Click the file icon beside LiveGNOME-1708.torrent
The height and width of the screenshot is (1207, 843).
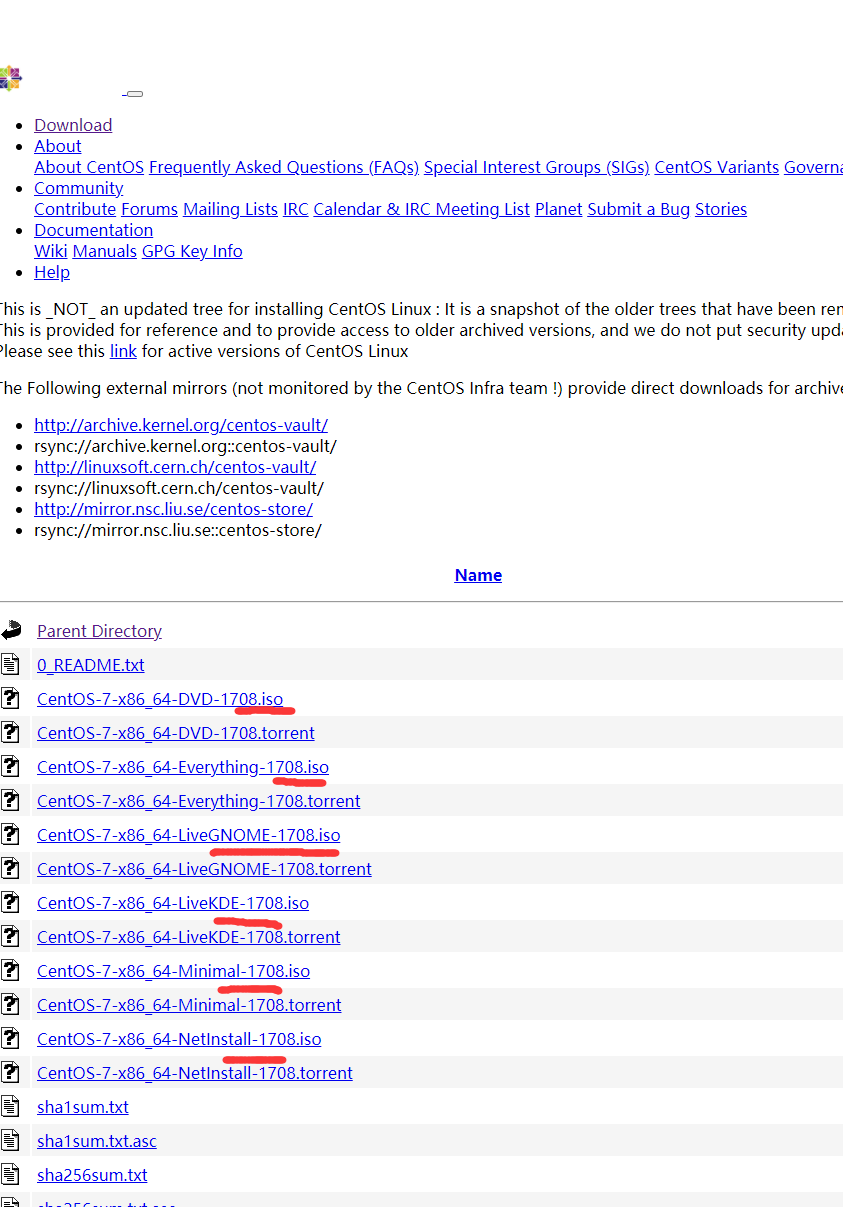coord(10,868)
